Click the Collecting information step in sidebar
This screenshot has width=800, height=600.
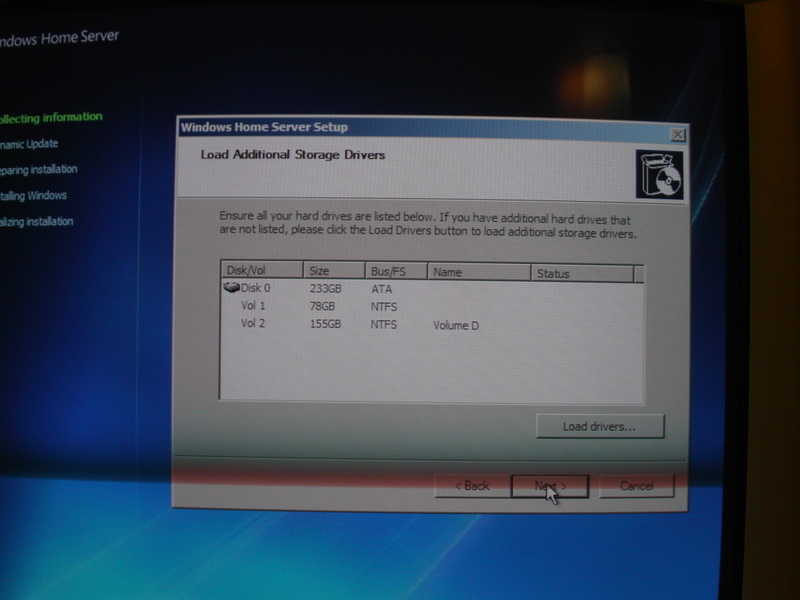point(50,118)
